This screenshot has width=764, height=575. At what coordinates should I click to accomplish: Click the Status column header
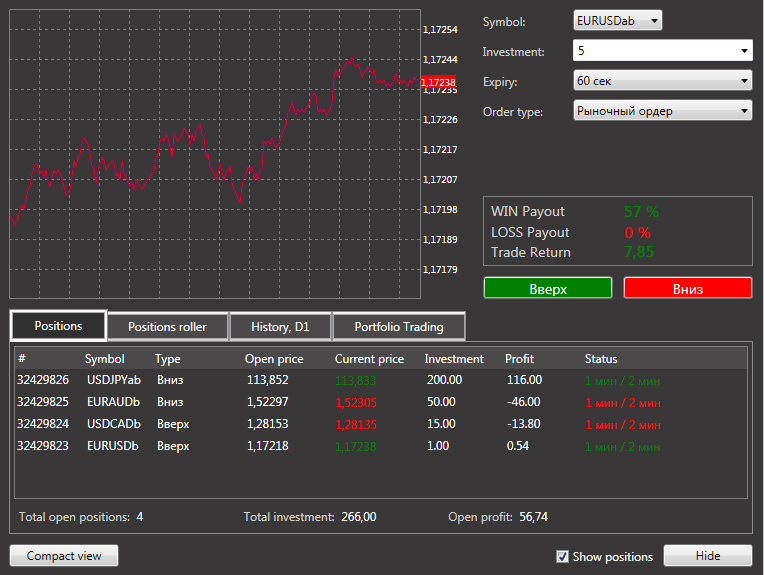(x=601, y=359)
